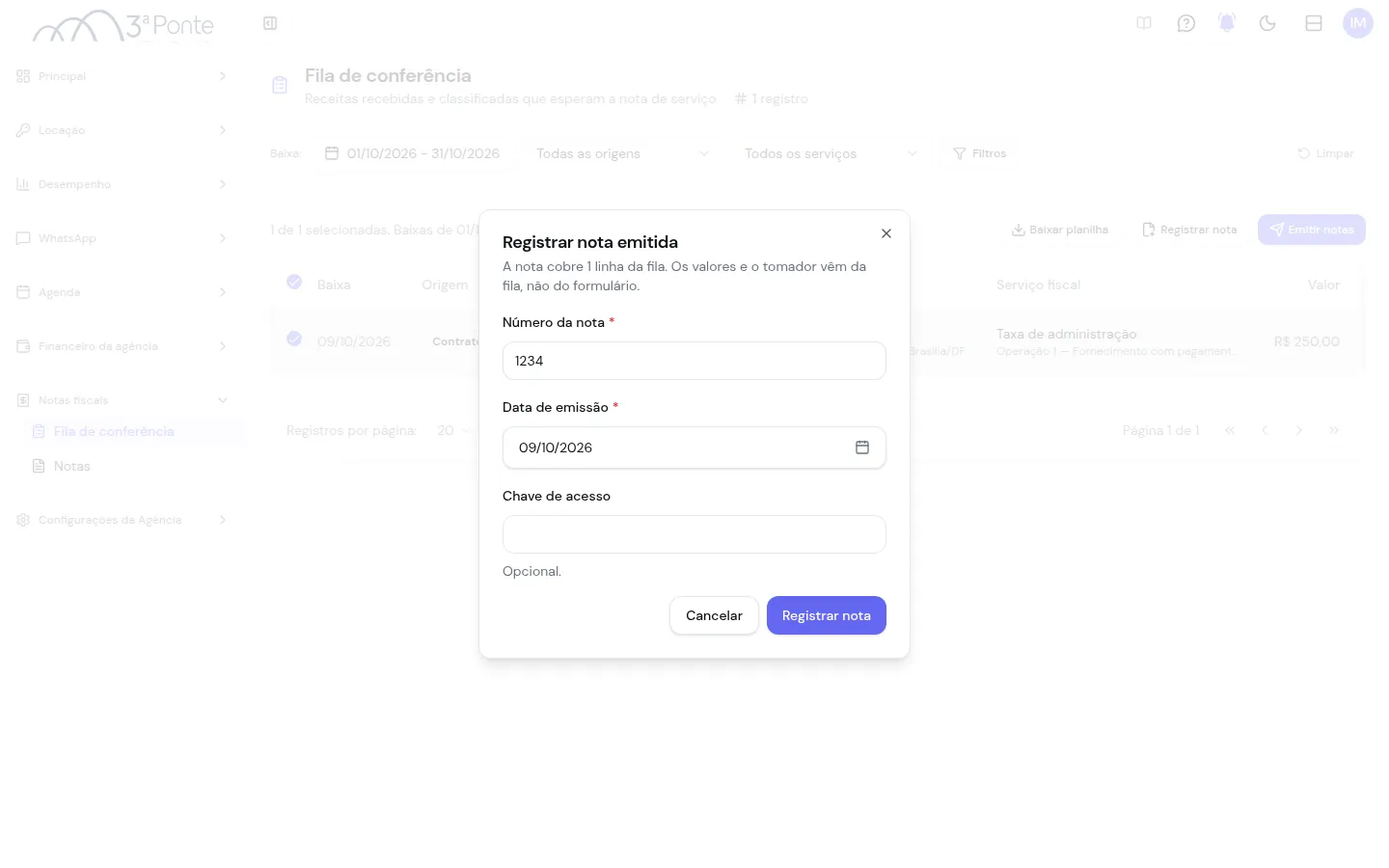
Task: Collapse the Notas fiscais section
Action: (x=123, y=400)
